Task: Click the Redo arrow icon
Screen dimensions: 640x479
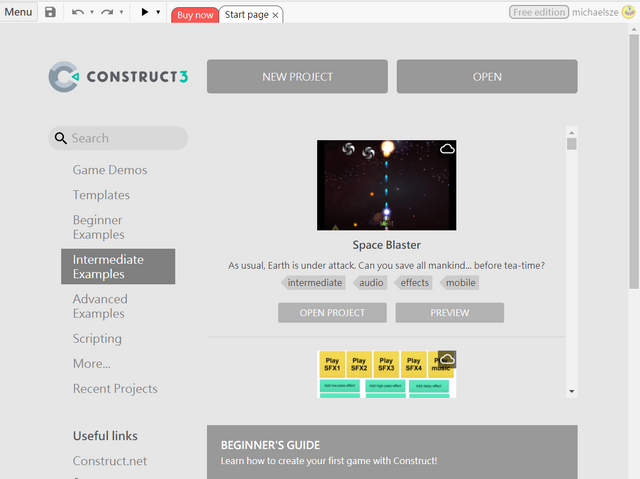Action: point(107,12)
